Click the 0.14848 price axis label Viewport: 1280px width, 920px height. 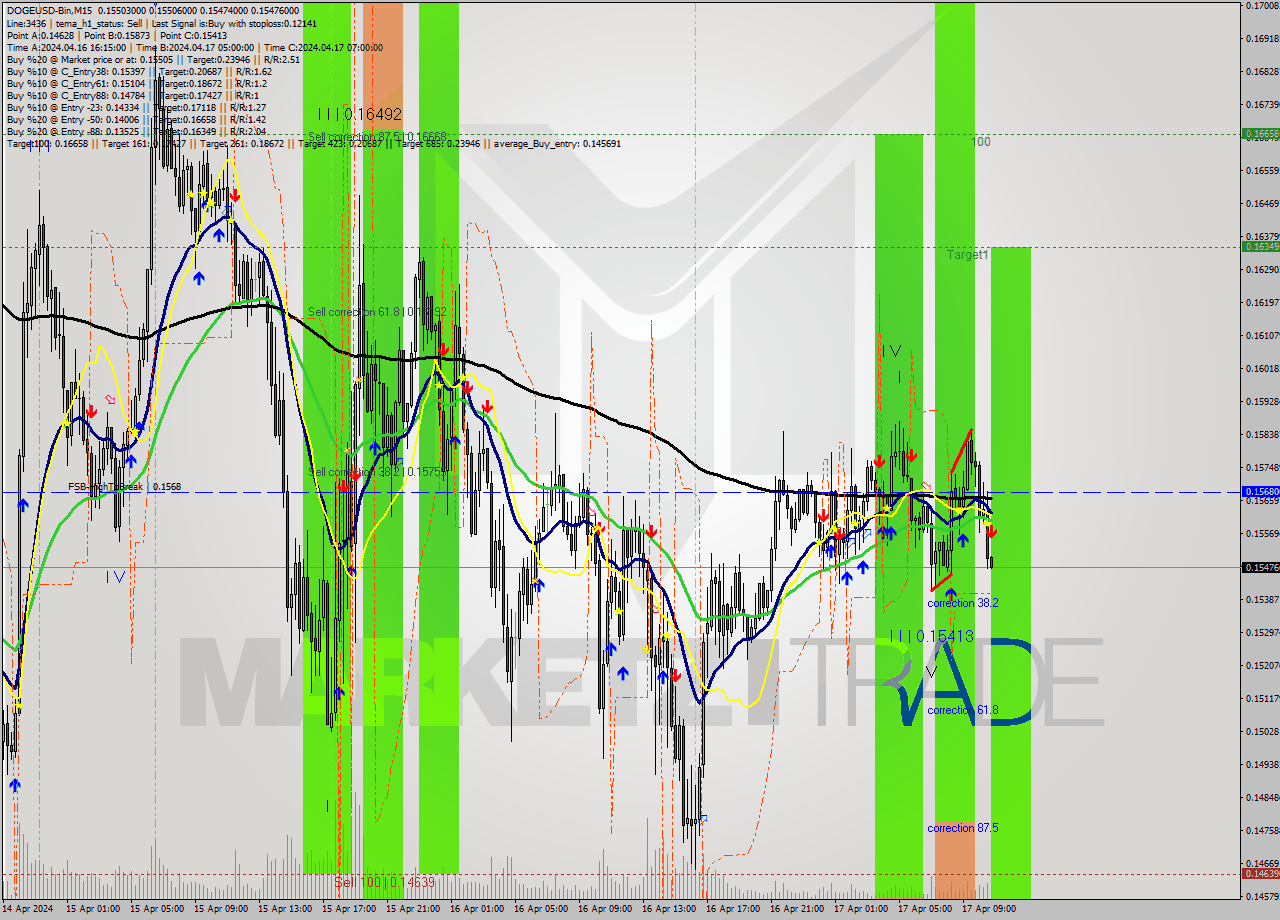tap(1261, 797)
